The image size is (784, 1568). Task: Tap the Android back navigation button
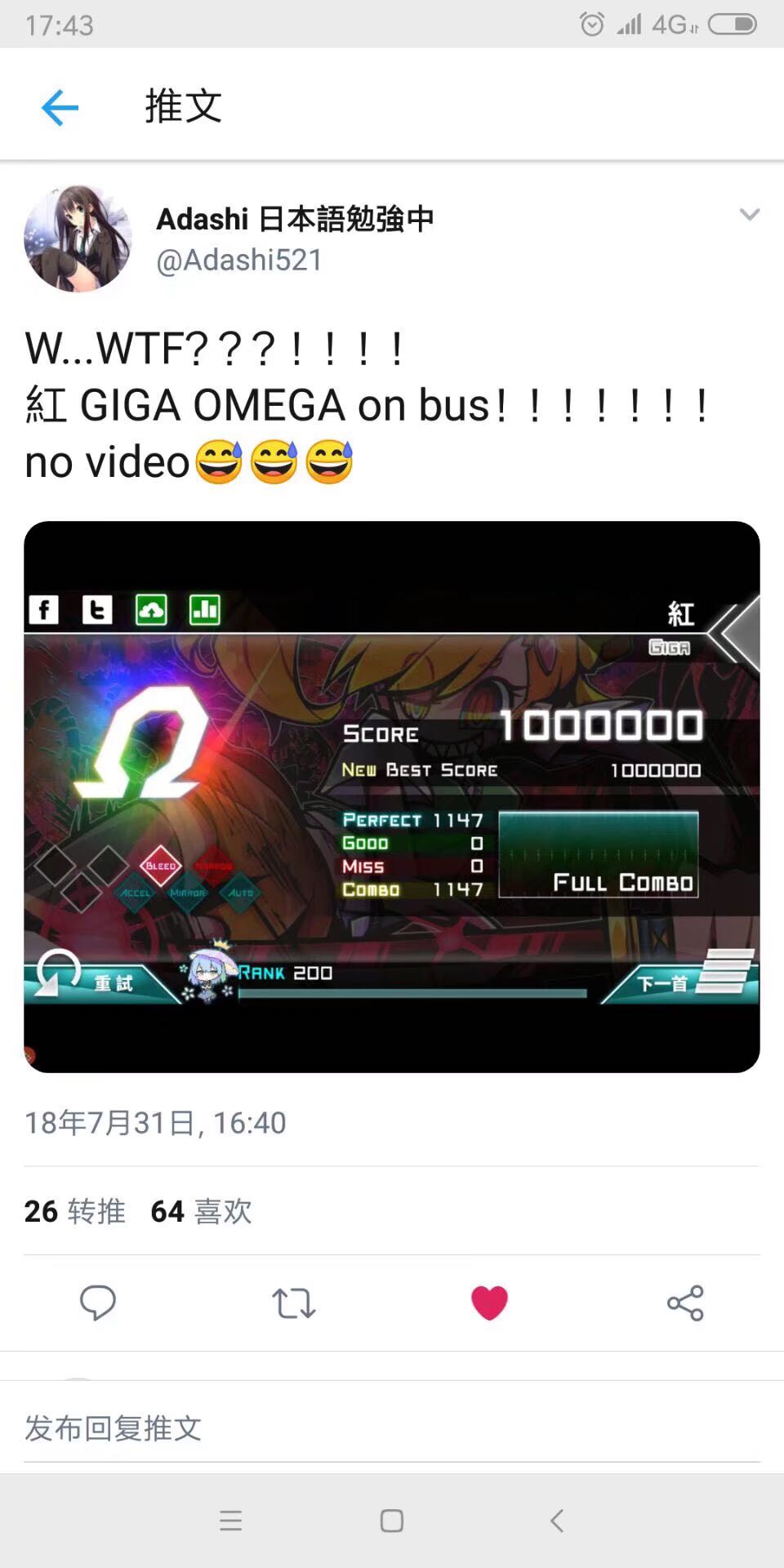(x=557, y=1521)
